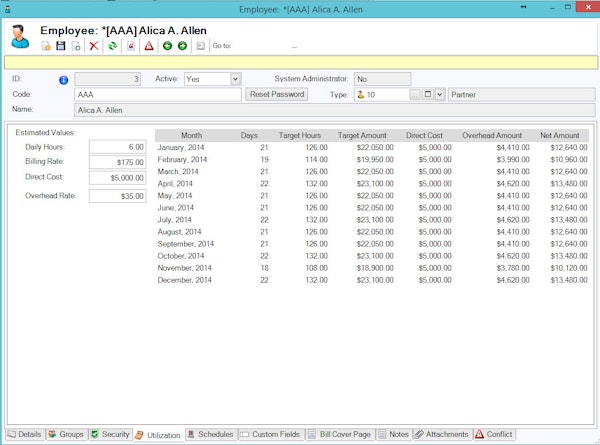Switch to the Notes tab

pos(394,434)
